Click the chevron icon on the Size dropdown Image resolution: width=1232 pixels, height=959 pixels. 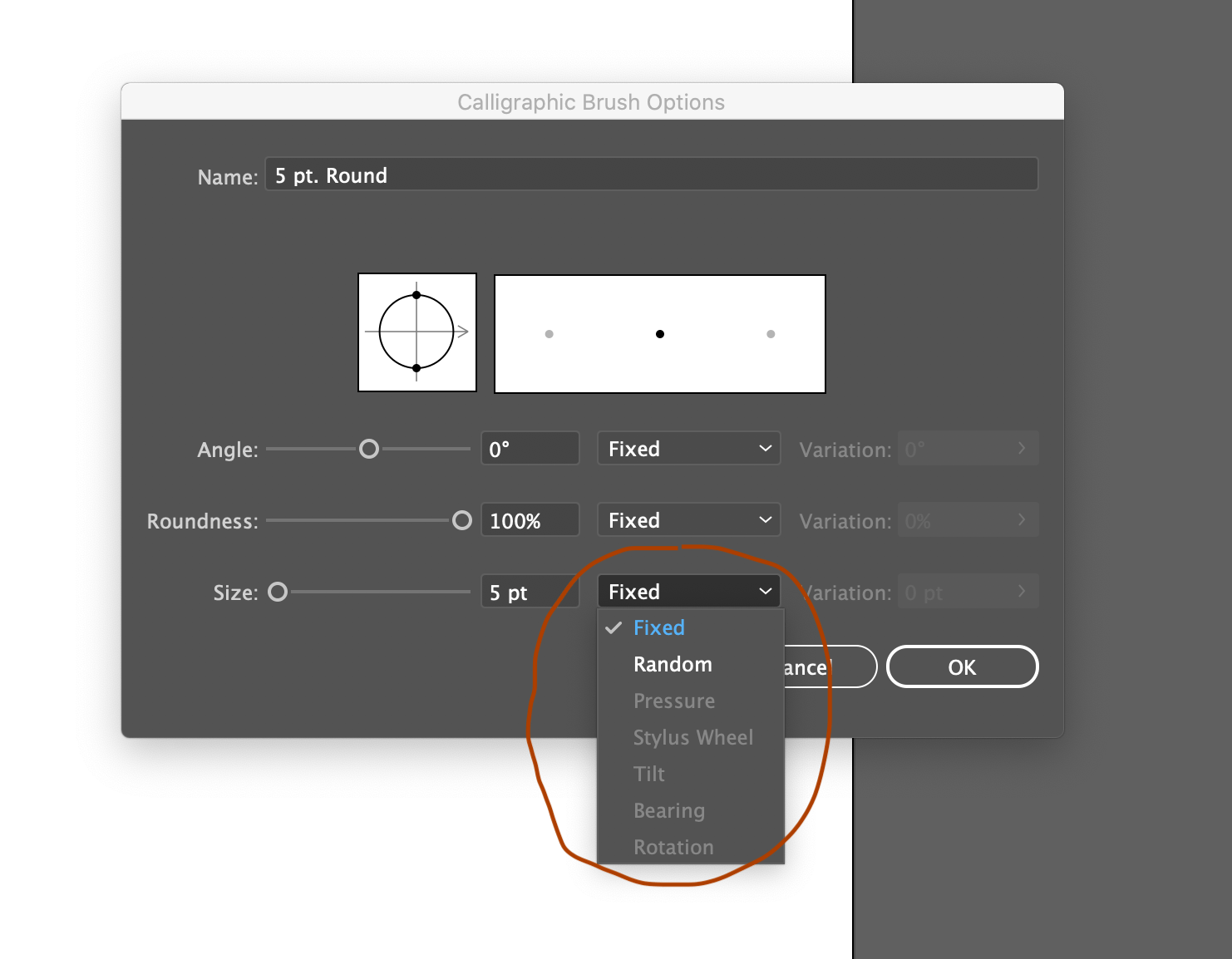click(764, 591)
